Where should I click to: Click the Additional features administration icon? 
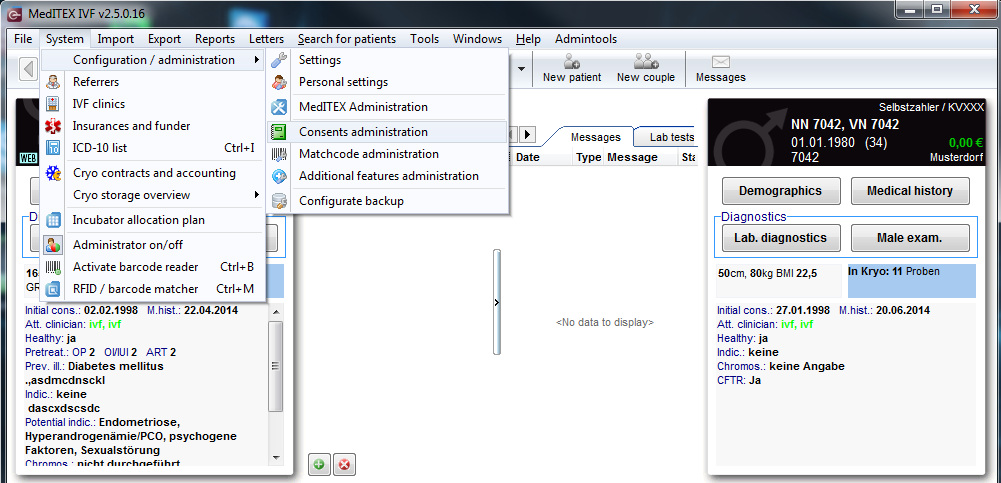[280, 176]
